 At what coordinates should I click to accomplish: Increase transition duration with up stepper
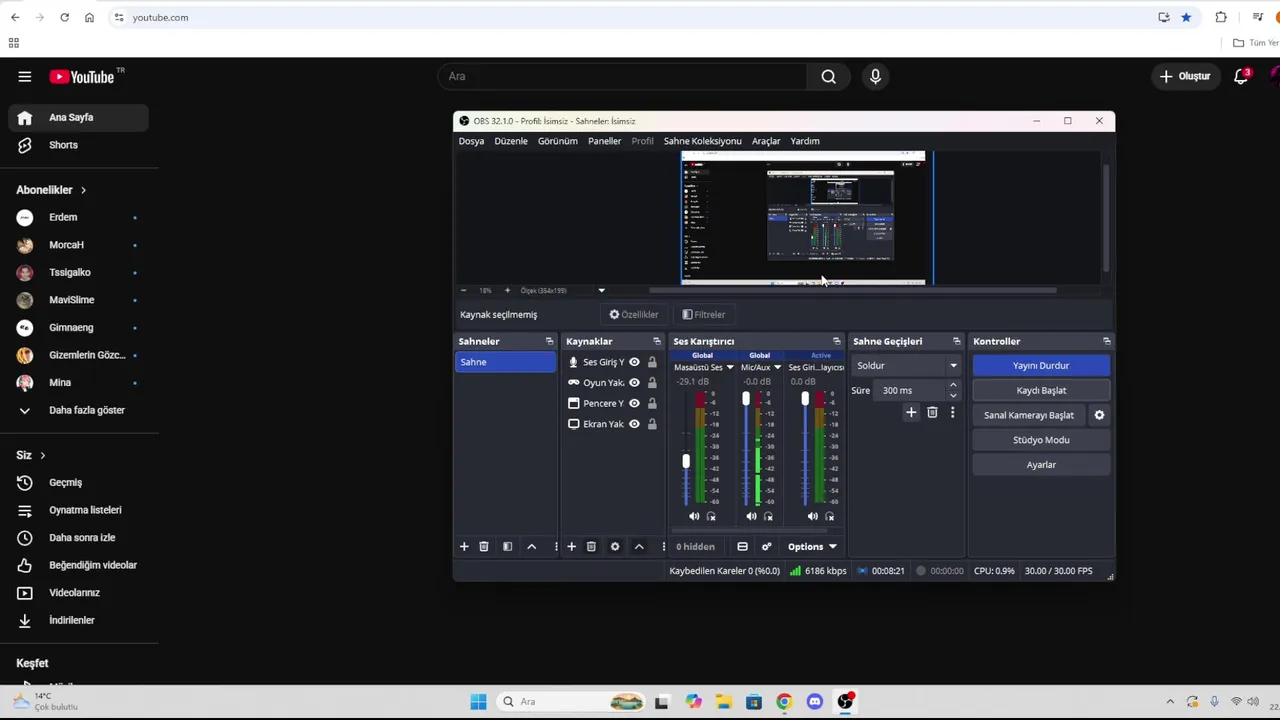click(x=952, y=385)
